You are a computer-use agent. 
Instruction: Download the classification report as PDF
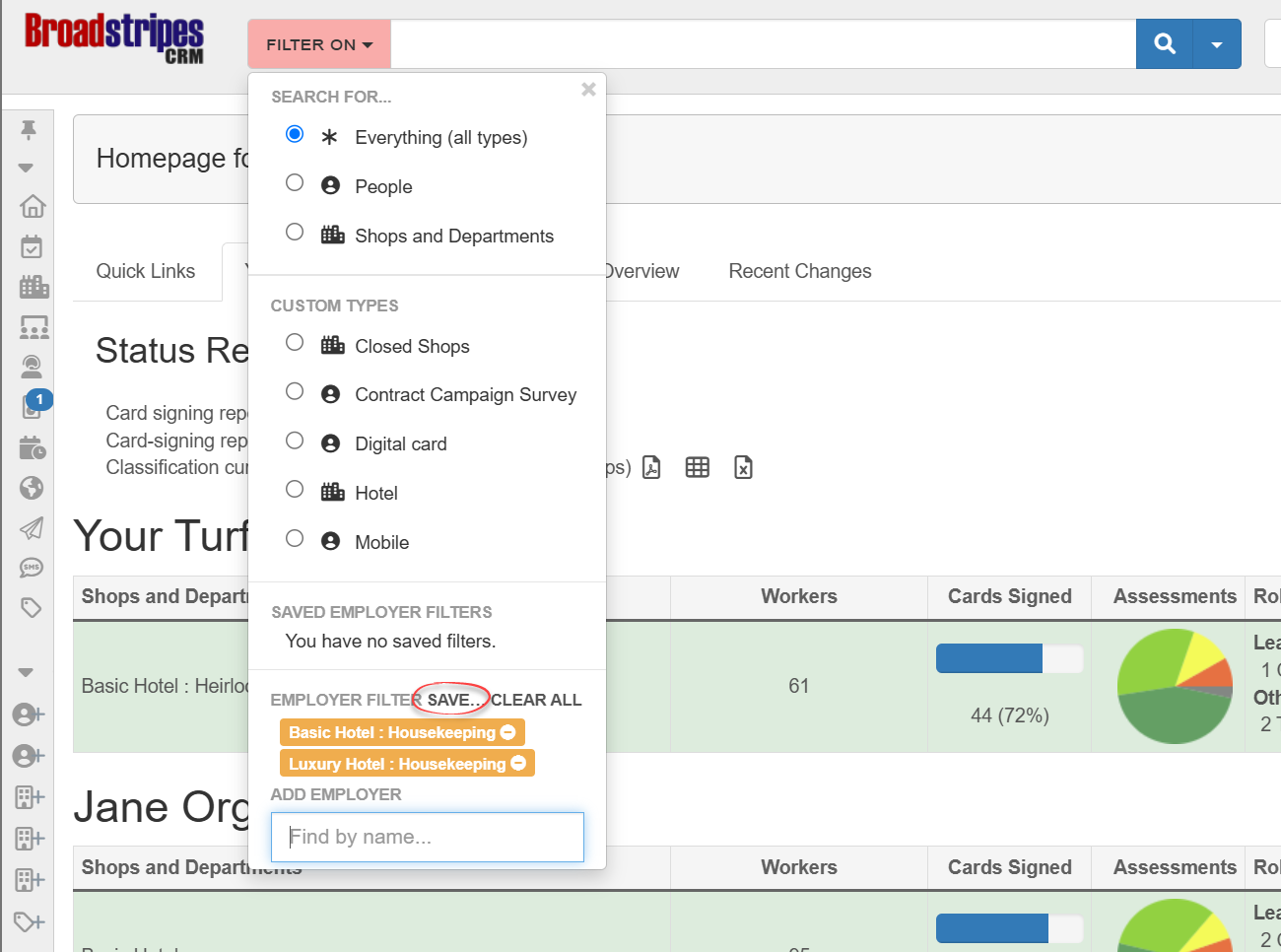(x=651, y=467)
